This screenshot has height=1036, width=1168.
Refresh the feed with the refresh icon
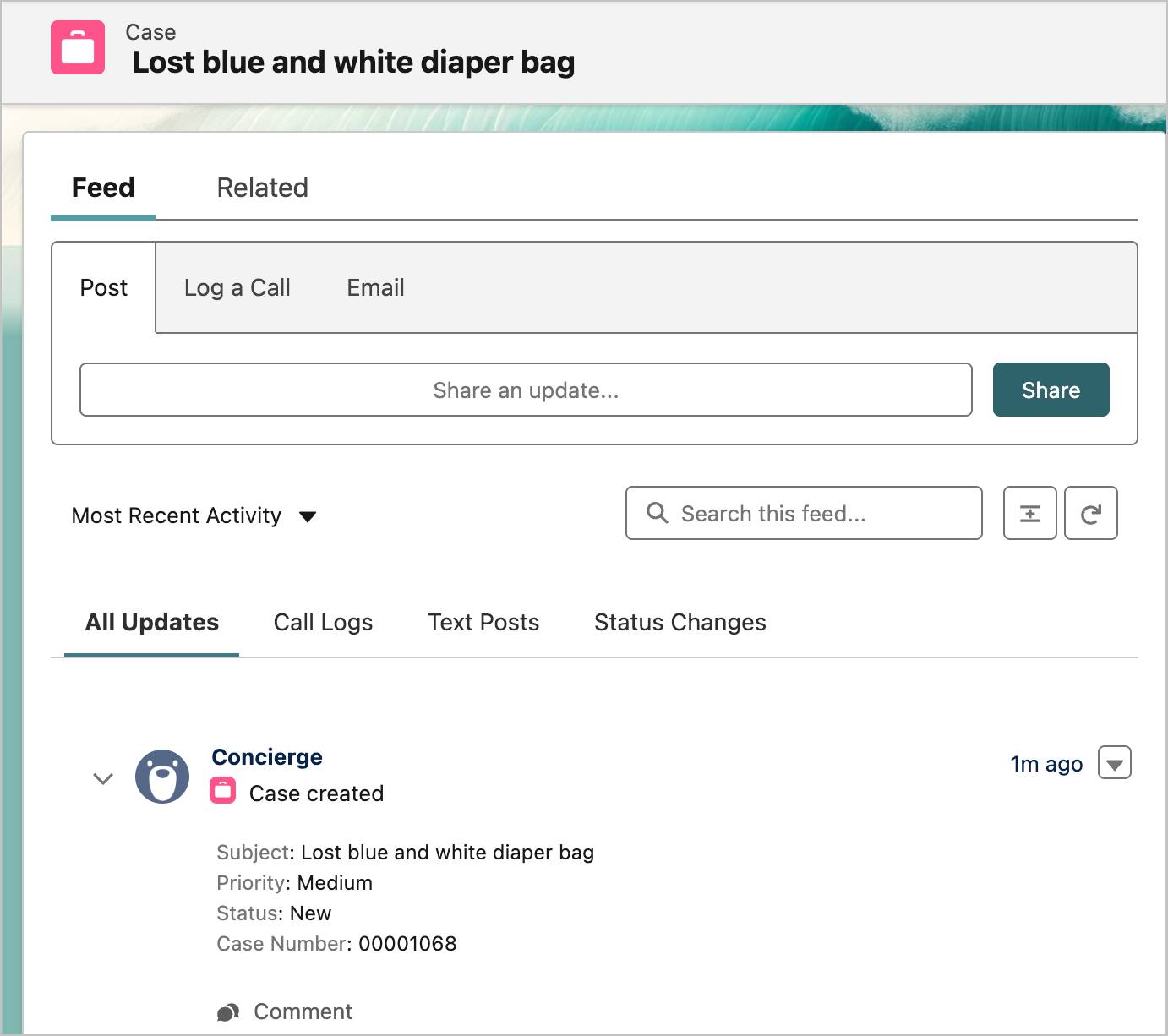pos(1091,513)
